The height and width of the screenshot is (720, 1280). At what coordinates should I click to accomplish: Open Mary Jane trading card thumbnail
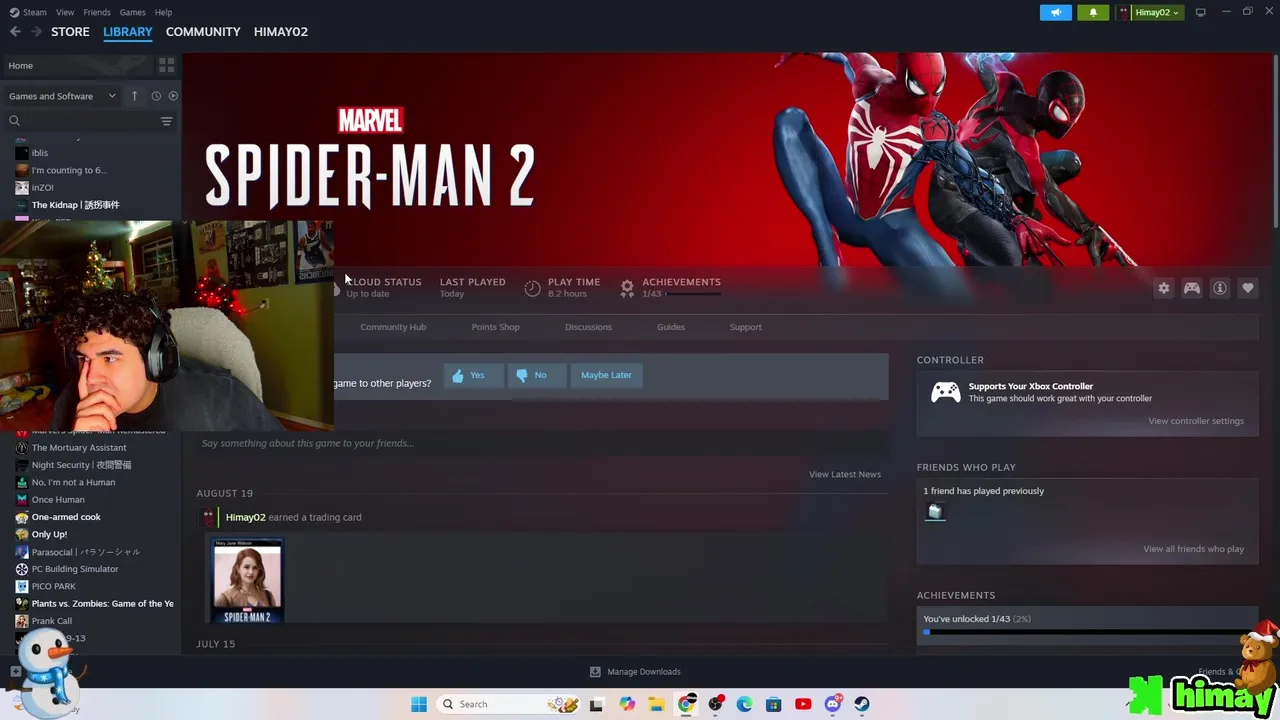click(x=247, y=581)
